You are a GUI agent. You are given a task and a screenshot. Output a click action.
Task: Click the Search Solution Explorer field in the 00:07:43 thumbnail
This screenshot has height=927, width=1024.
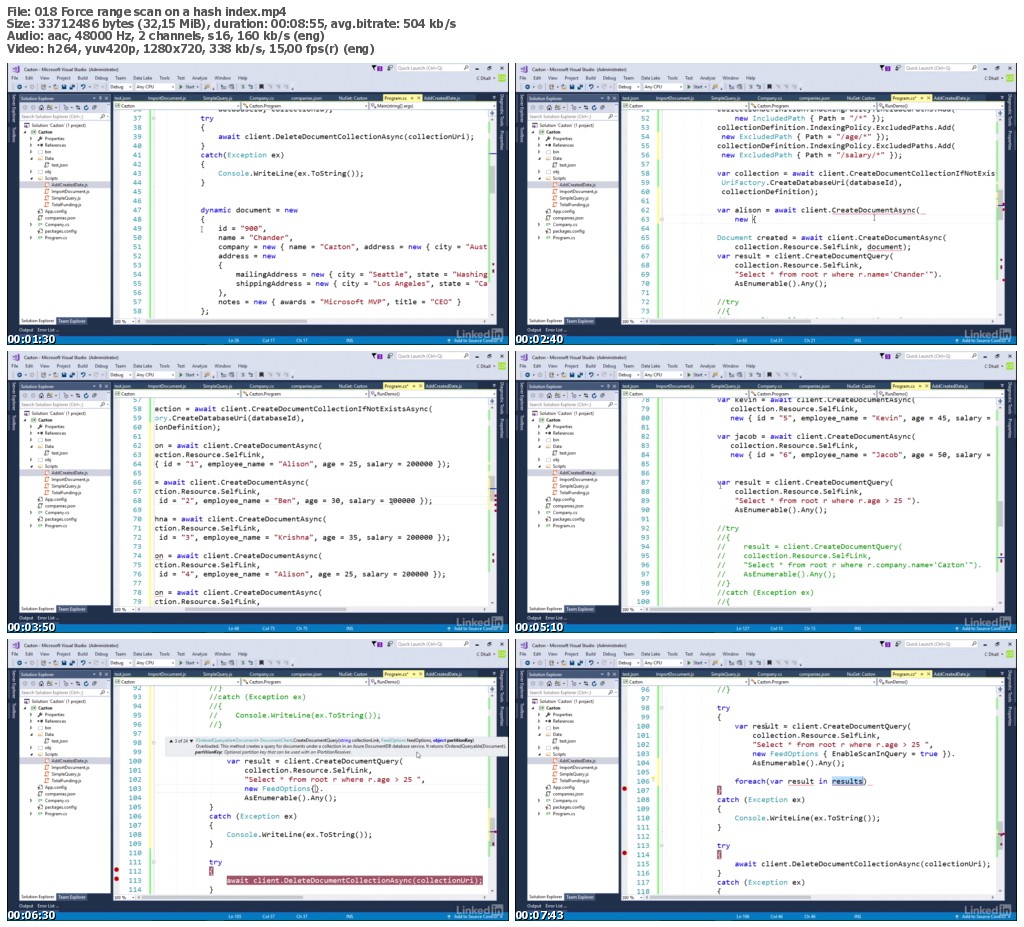(573, 692)
